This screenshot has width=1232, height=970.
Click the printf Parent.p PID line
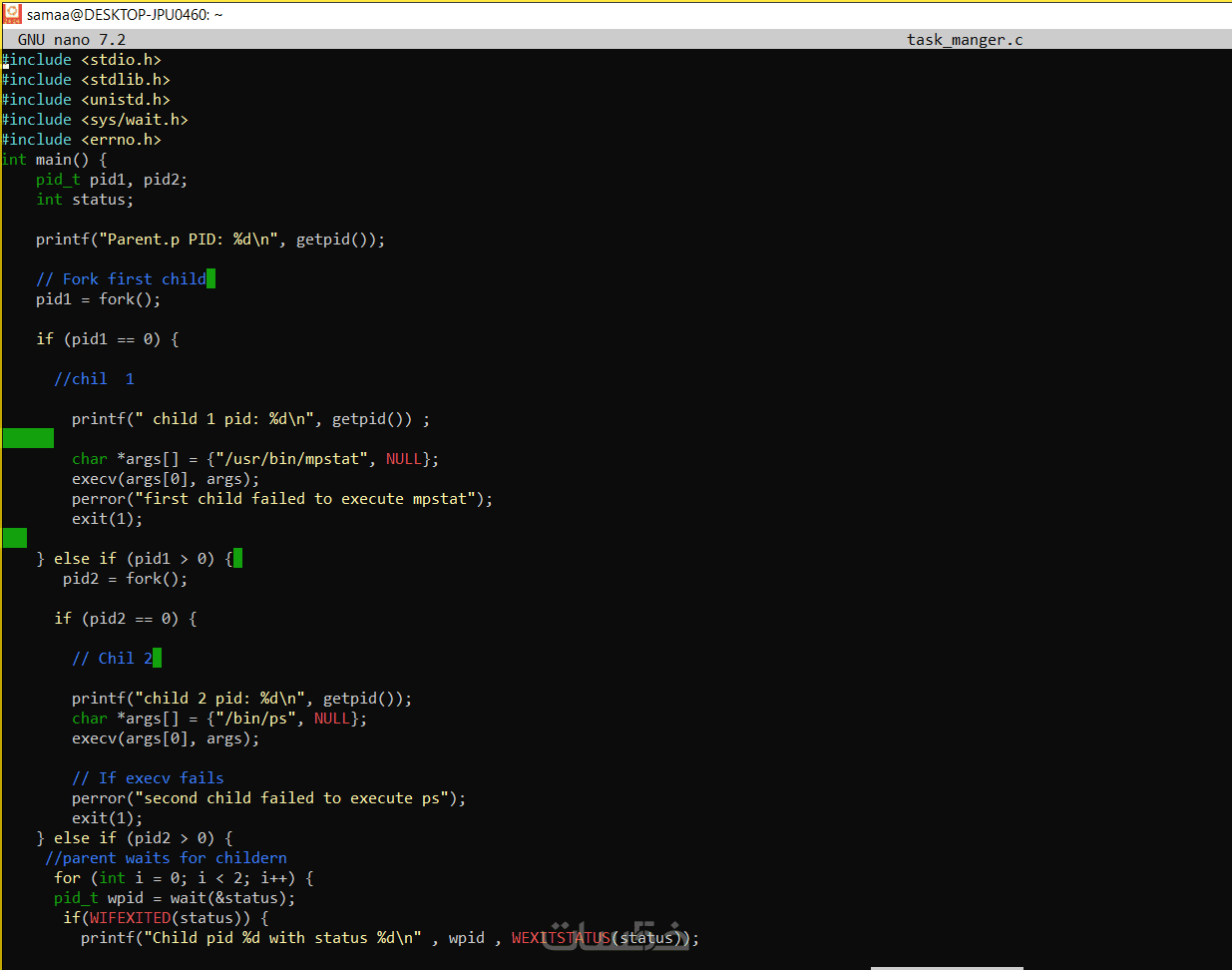point(210,240)
